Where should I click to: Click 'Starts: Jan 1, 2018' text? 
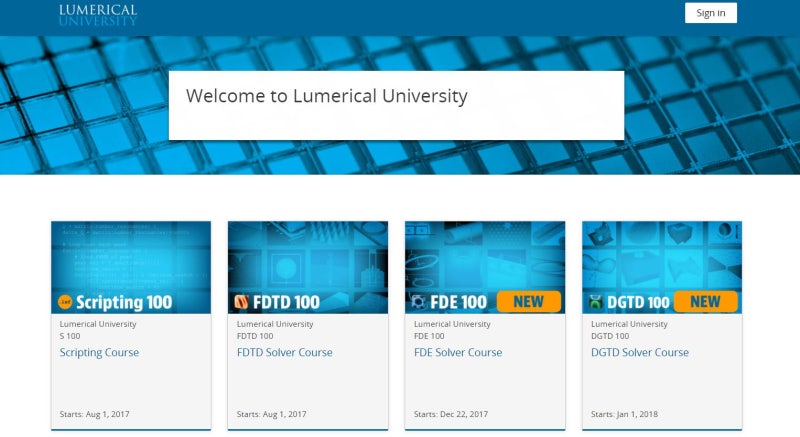(624, 414)
